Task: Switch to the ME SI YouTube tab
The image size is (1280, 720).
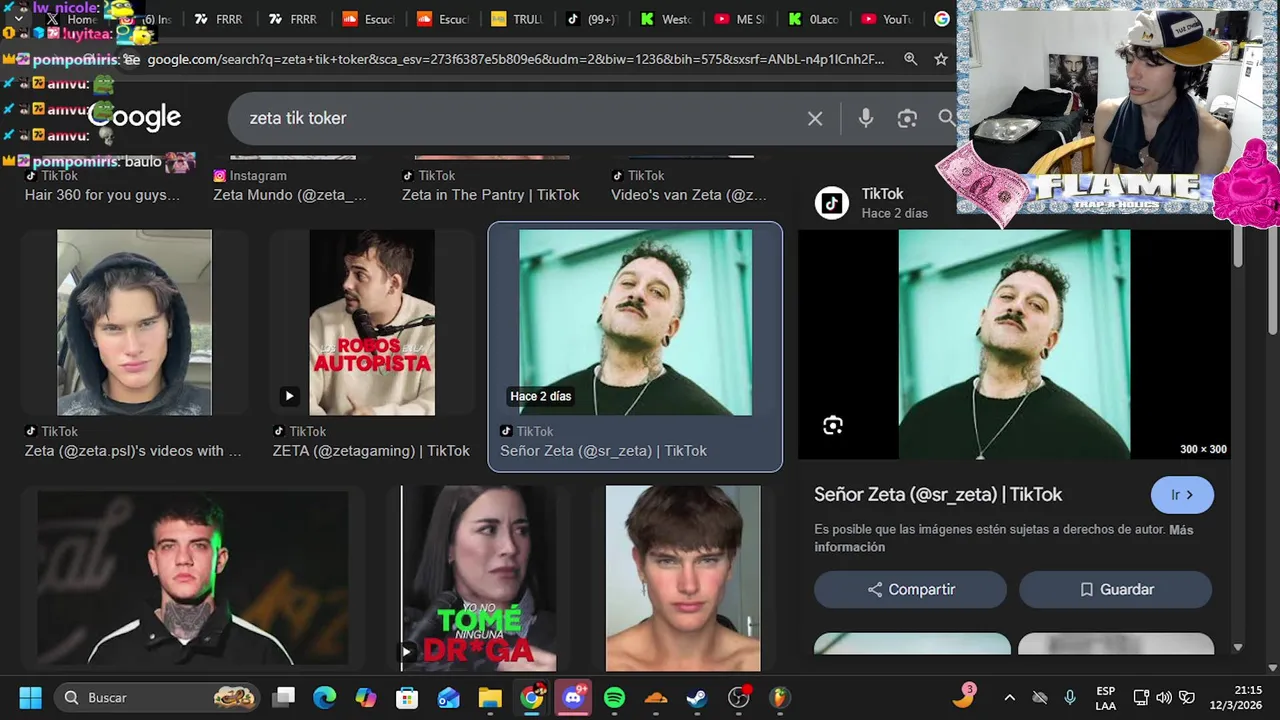Action: [739, 19]
